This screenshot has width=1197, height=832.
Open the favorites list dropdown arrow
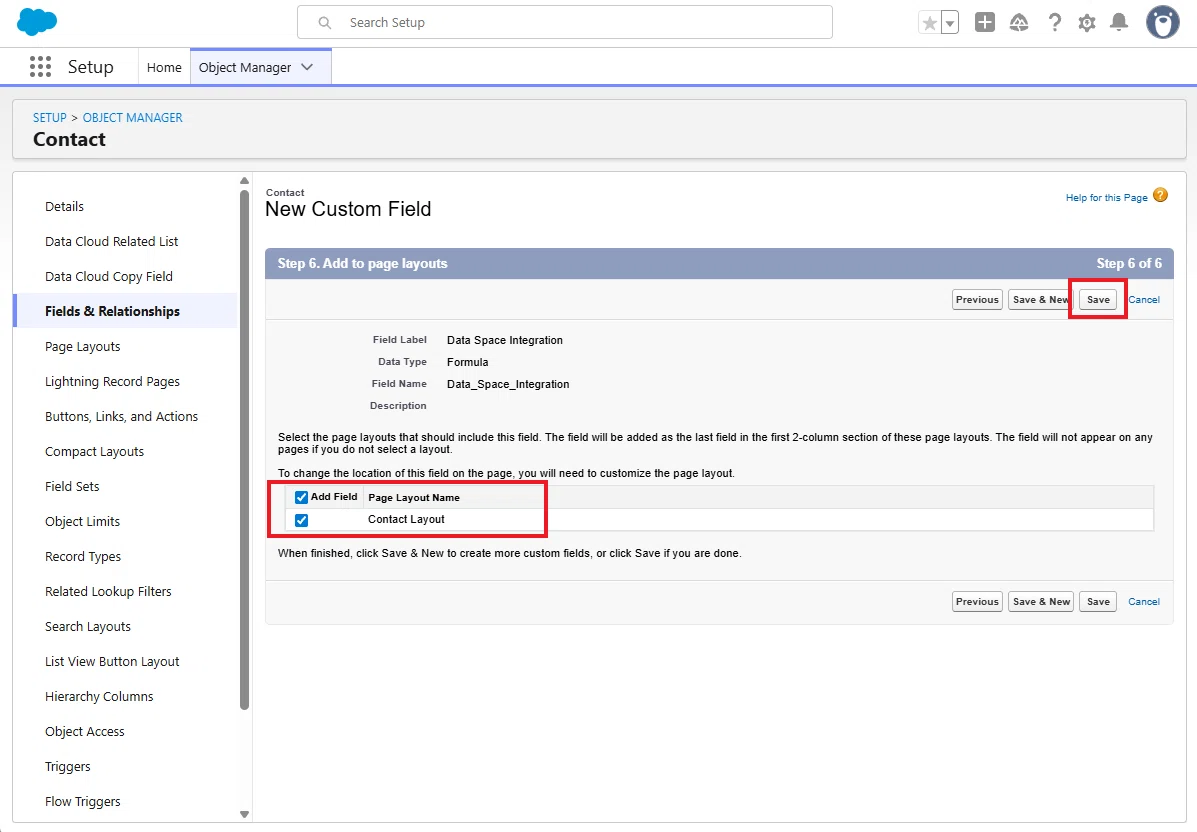[950, 23]
